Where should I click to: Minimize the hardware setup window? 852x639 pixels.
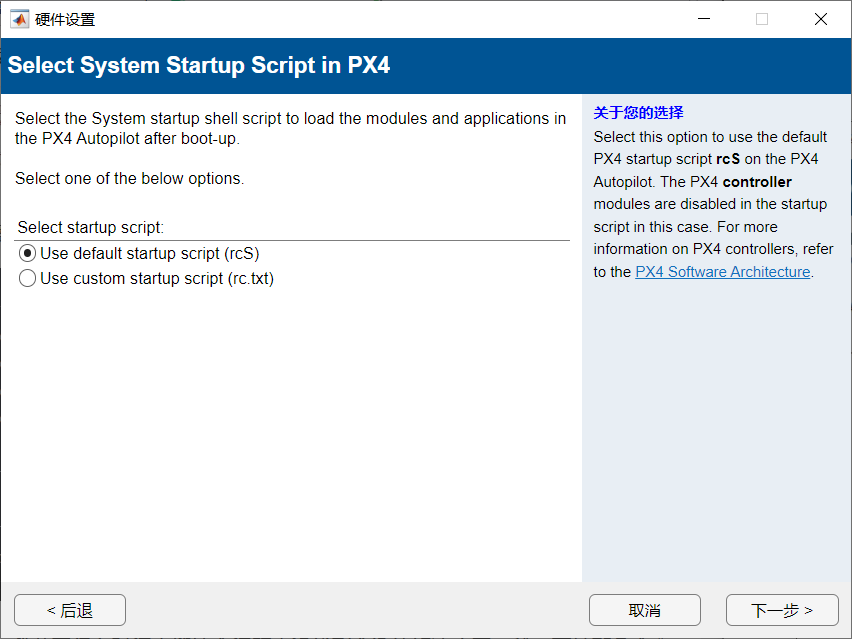coord(703,19)
